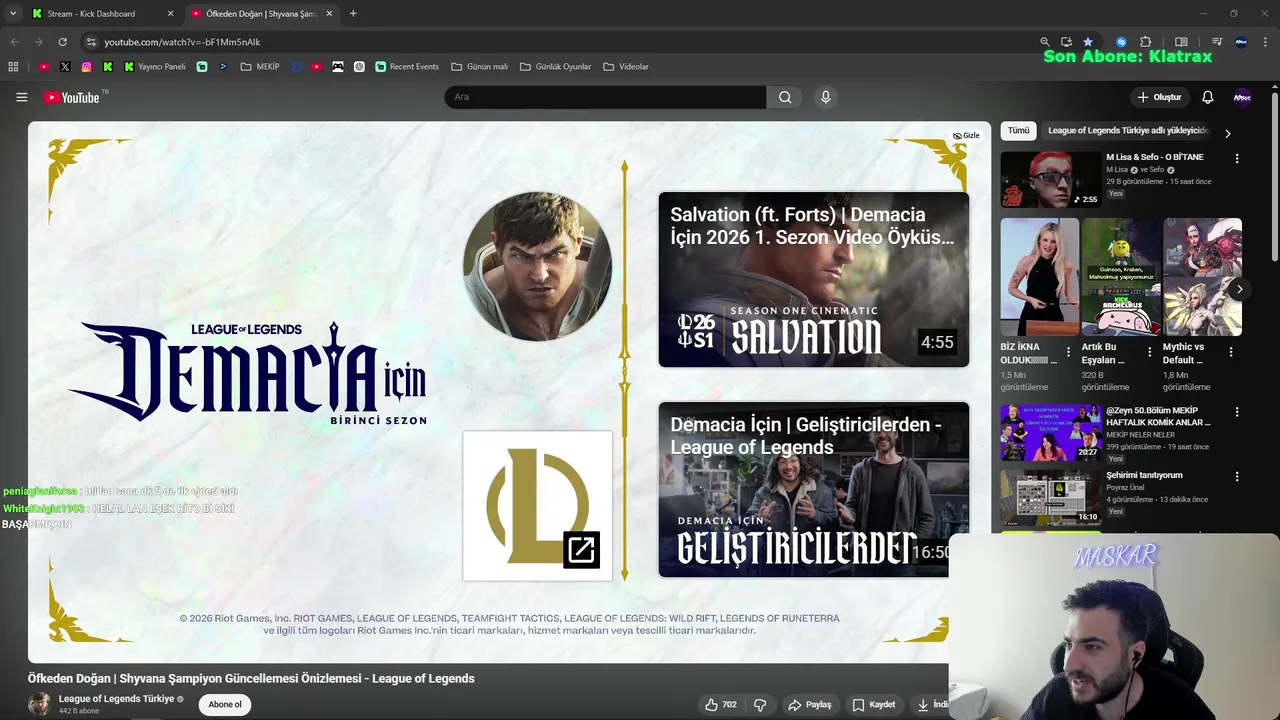Click the YouTube search input field
The height and width of the screenshot is (720, 1280).
coord(605,97)
